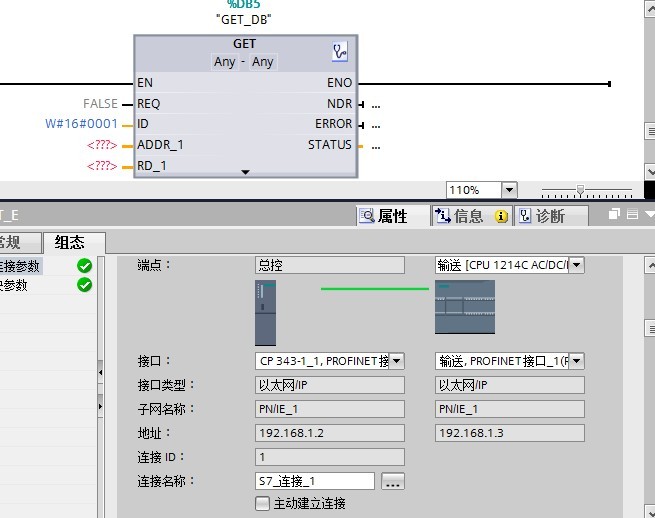
Task: Click the local PN/IE_1 subnet field
Action: (330, 409)
